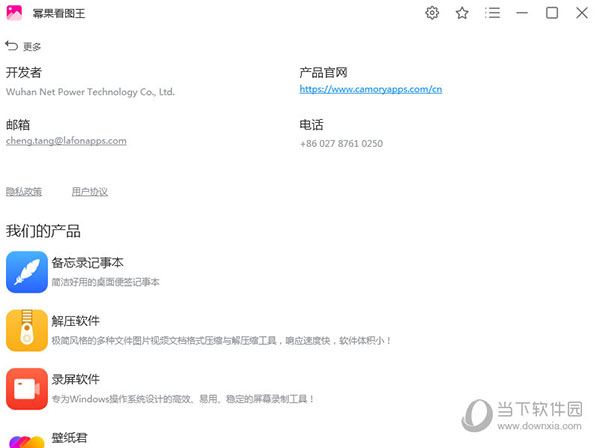Image resolution: width=600 pixels, height=448 pixels.
Task: Select the 录屏软件 product title
Action: tap(75, 380)
